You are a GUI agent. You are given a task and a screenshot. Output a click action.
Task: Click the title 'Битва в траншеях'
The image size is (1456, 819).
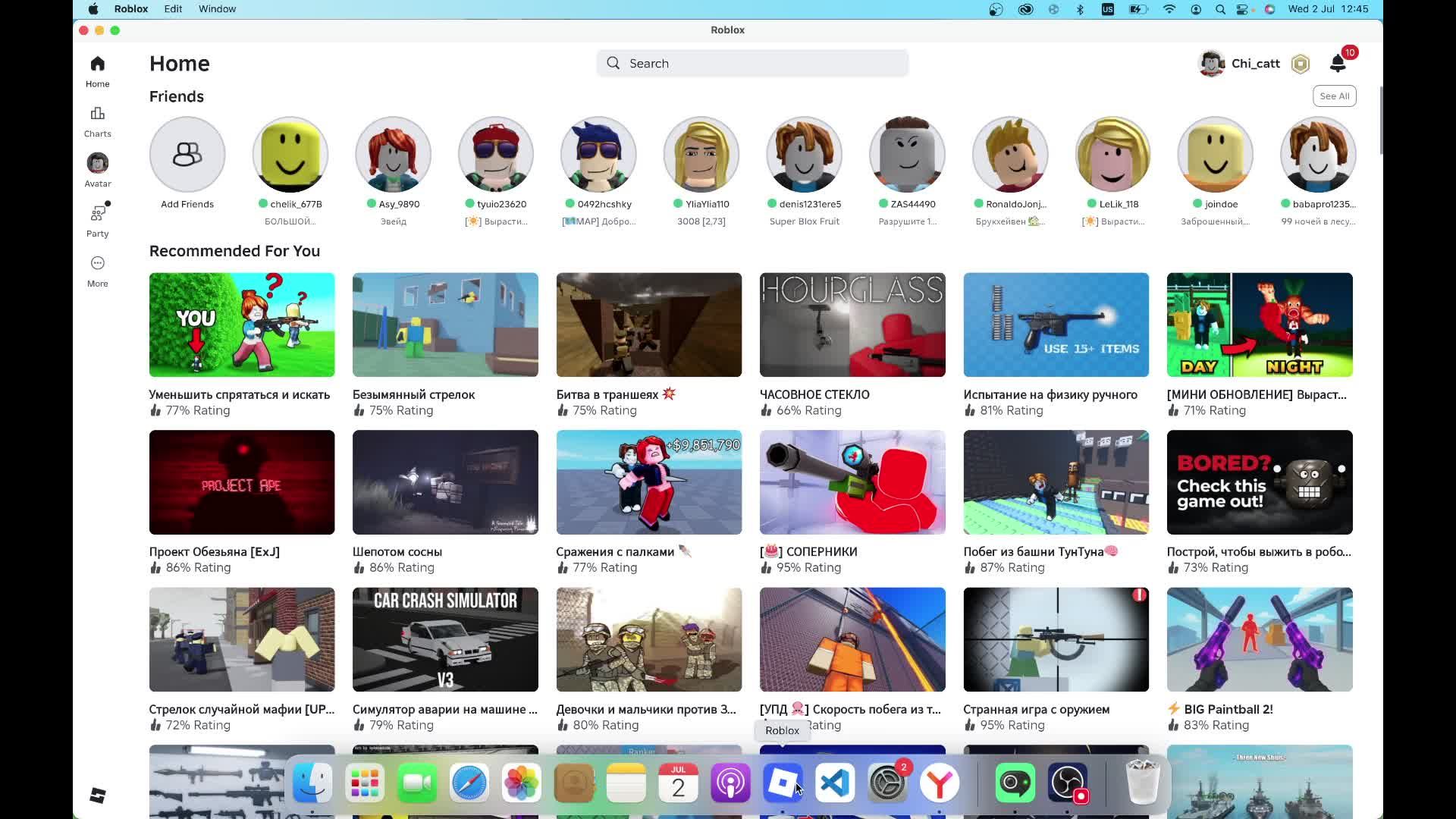(607, 394)
